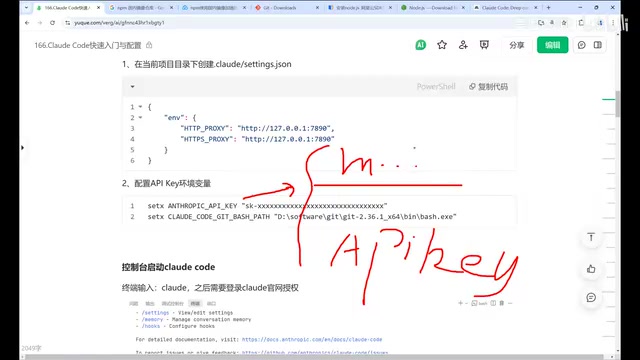The width and height of the screenshot is (640, 360).
Task: Fold code at line 1 brace
Action: [140, 107]
